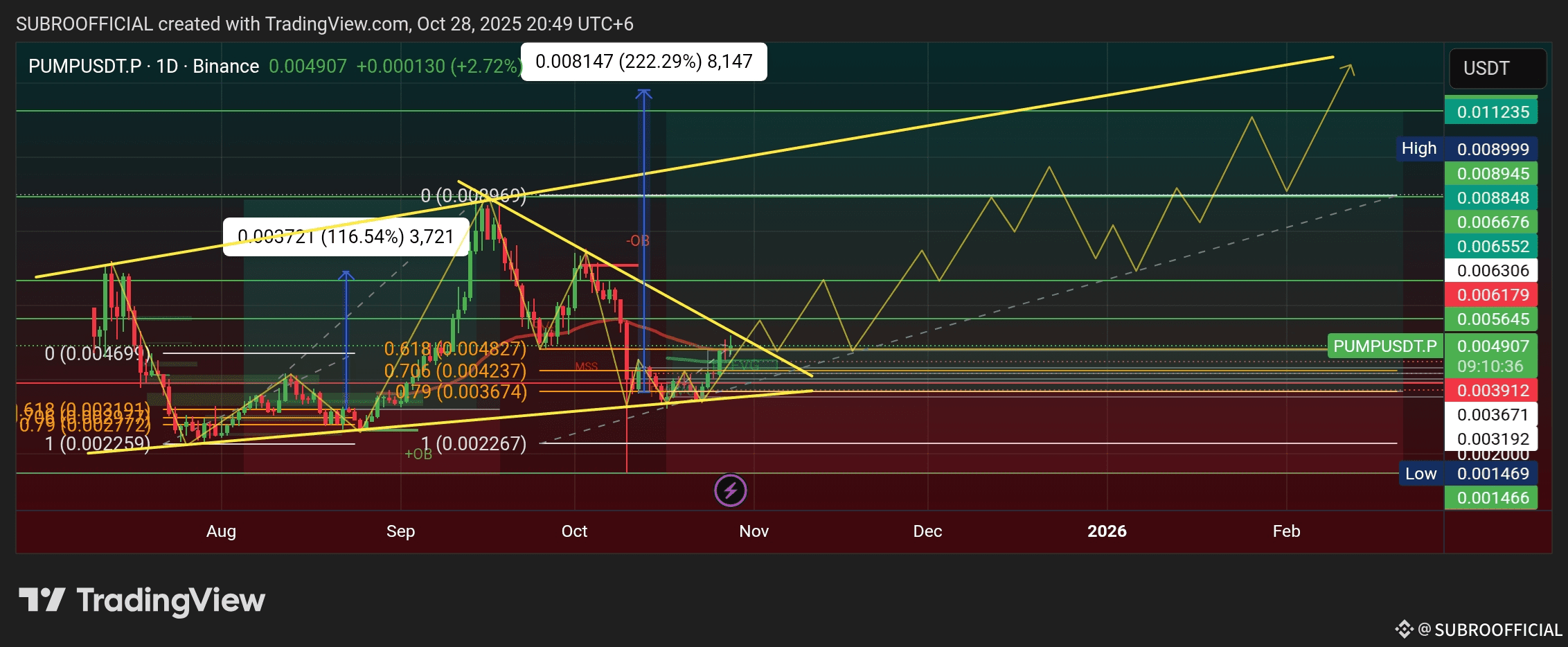The height and width of the screenshot is (647, 1568).
Task: Click the green +OB order block label
Action: point(418,454)
